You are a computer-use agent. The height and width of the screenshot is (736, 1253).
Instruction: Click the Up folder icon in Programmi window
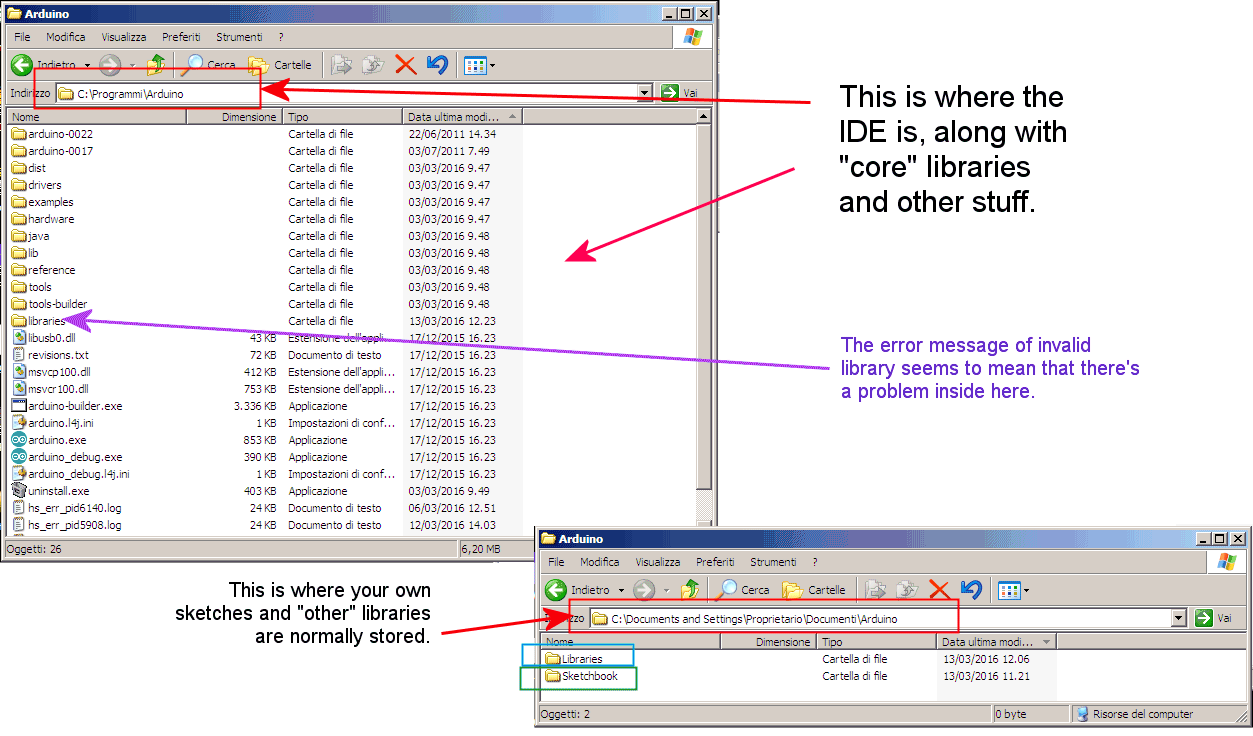(x=156, y=65)
